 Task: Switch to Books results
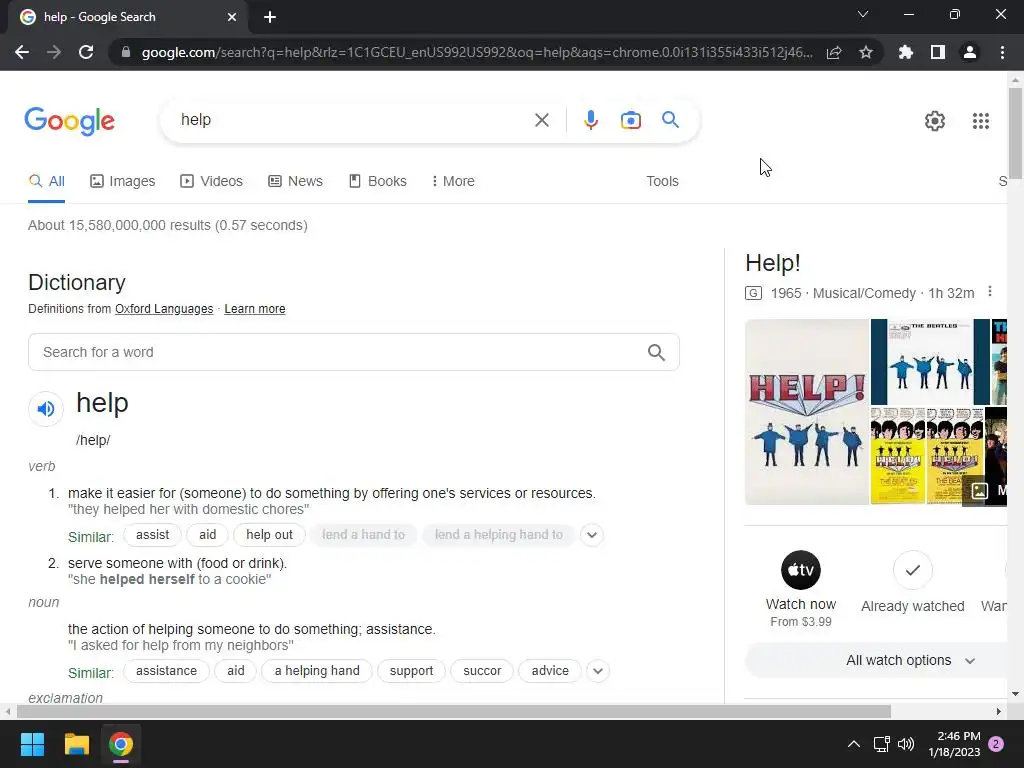377,181
